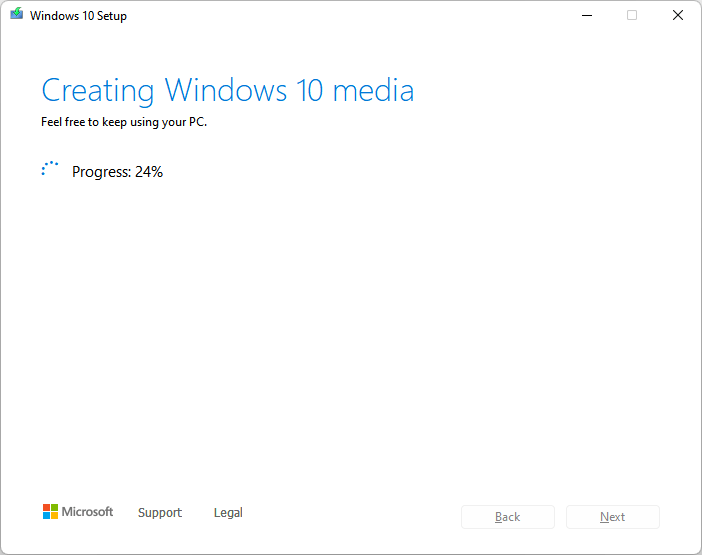The width and height of the screenshot is (702, 555).
Task: Click the empty title bar area
Action: tap(350, 15)
